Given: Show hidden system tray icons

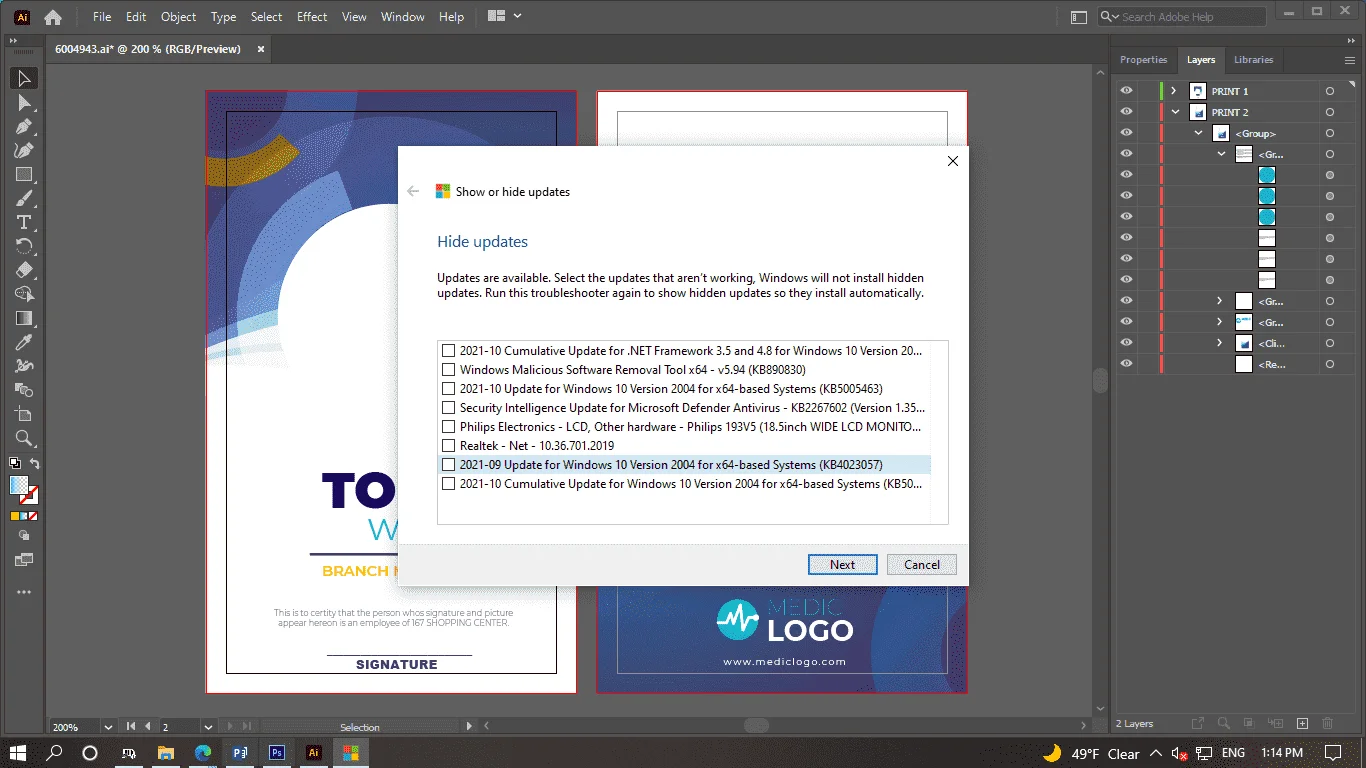Looking at the screenshot, I should pos(1156,753).
